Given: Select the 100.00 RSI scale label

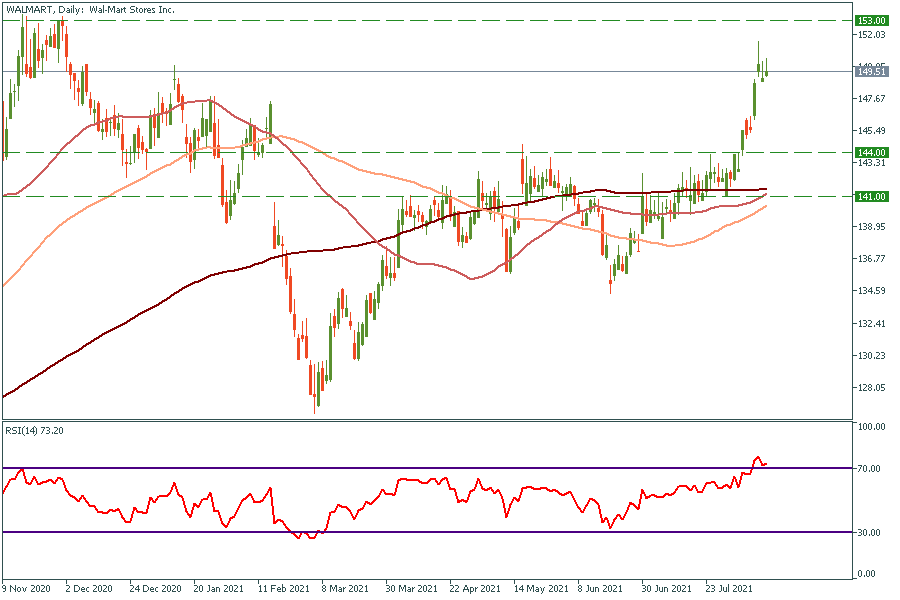Looking at the screenshot, I should [x=872, y=427].
